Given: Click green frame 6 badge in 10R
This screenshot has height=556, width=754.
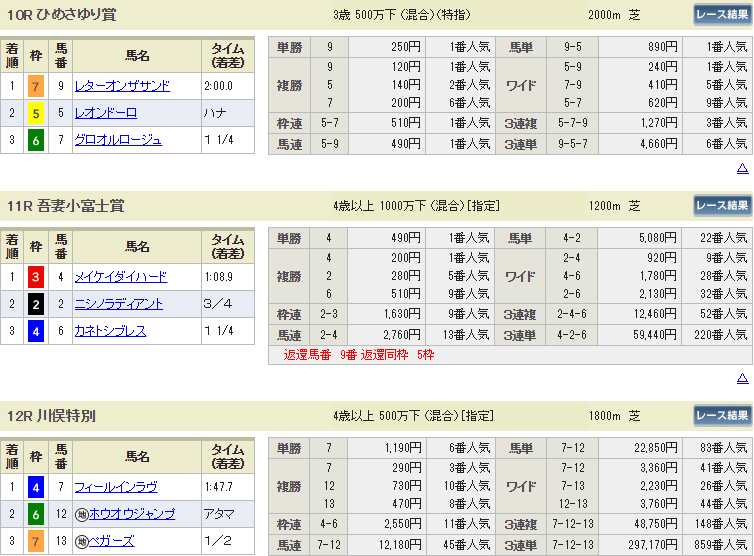Looking at the screenshot, I should tap(36, 140).
